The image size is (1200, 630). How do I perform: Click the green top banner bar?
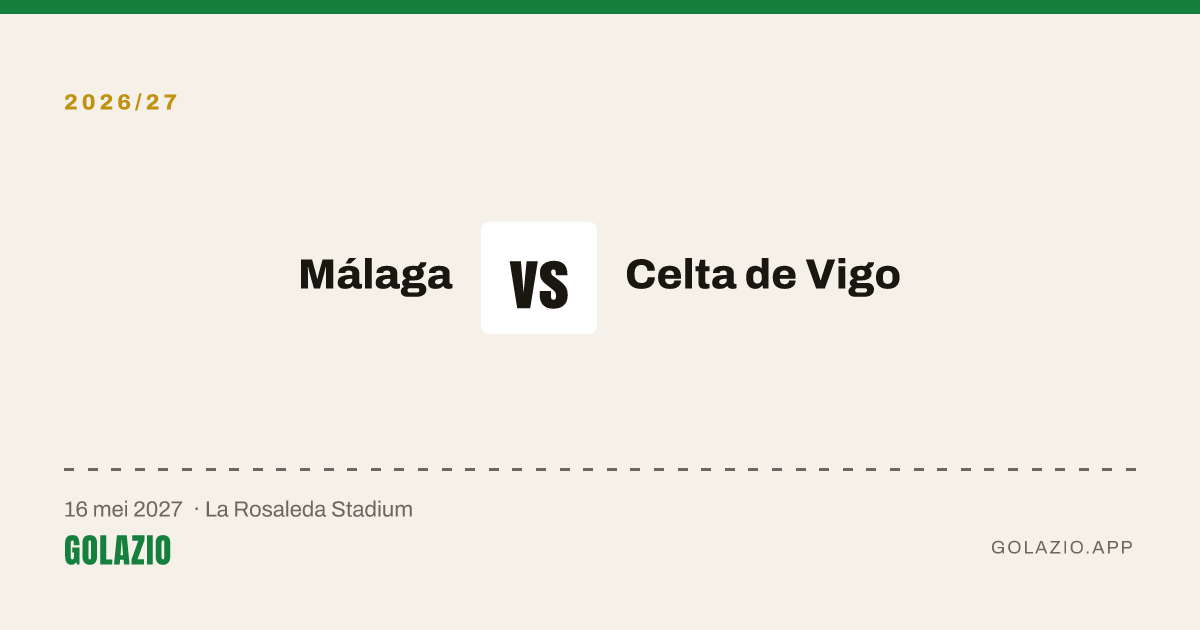(x=600, y=7)
